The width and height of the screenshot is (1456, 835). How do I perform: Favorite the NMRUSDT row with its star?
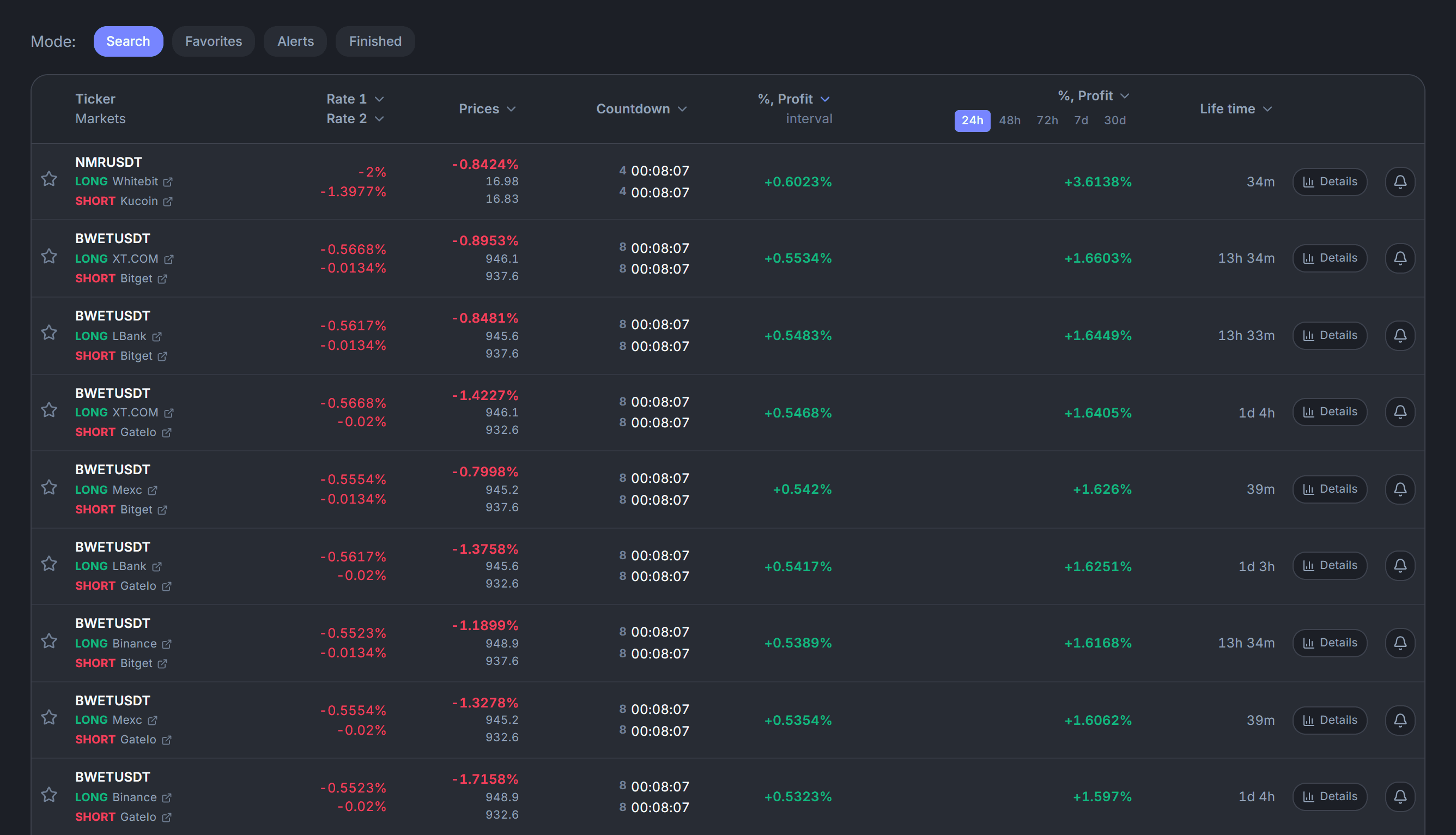[x=49, y=179]
